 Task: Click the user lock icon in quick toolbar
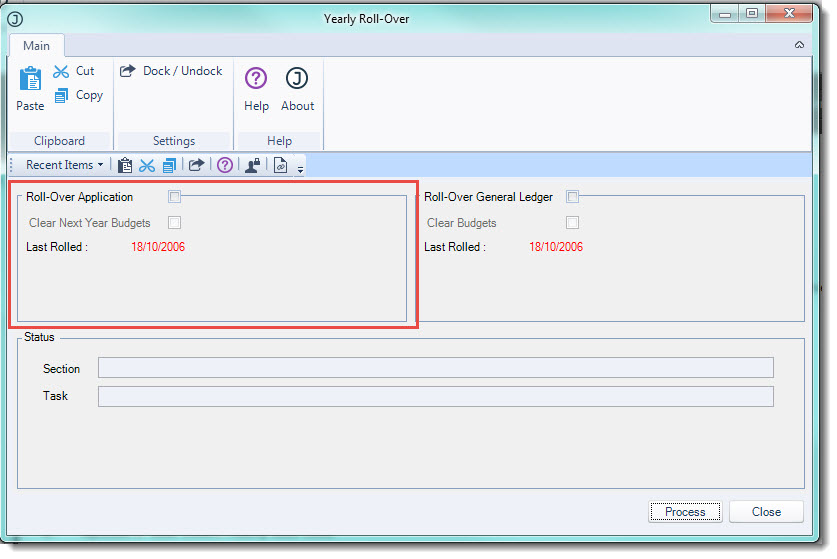(x=252, y=166)
